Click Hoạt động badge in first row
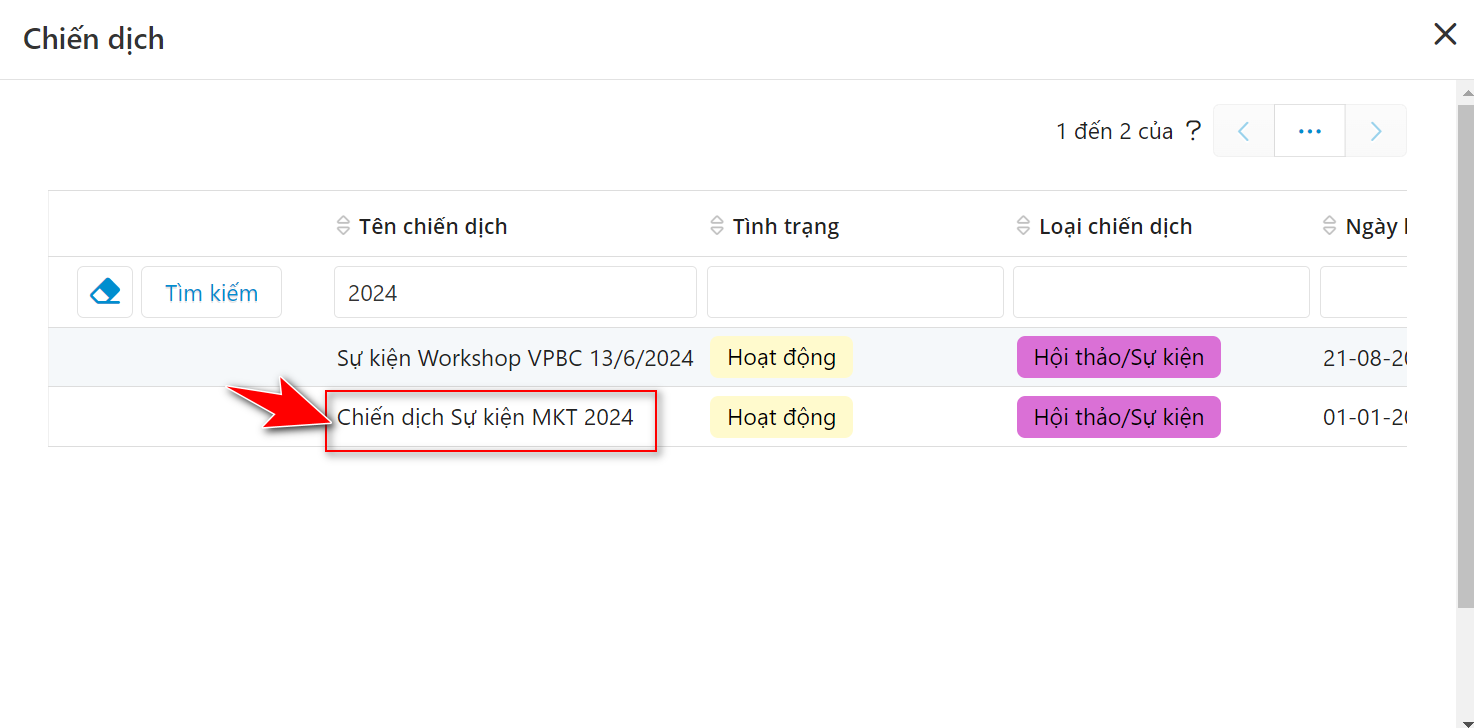The height and width of the screenshot is (728, 1474). (x=781, y=358)
